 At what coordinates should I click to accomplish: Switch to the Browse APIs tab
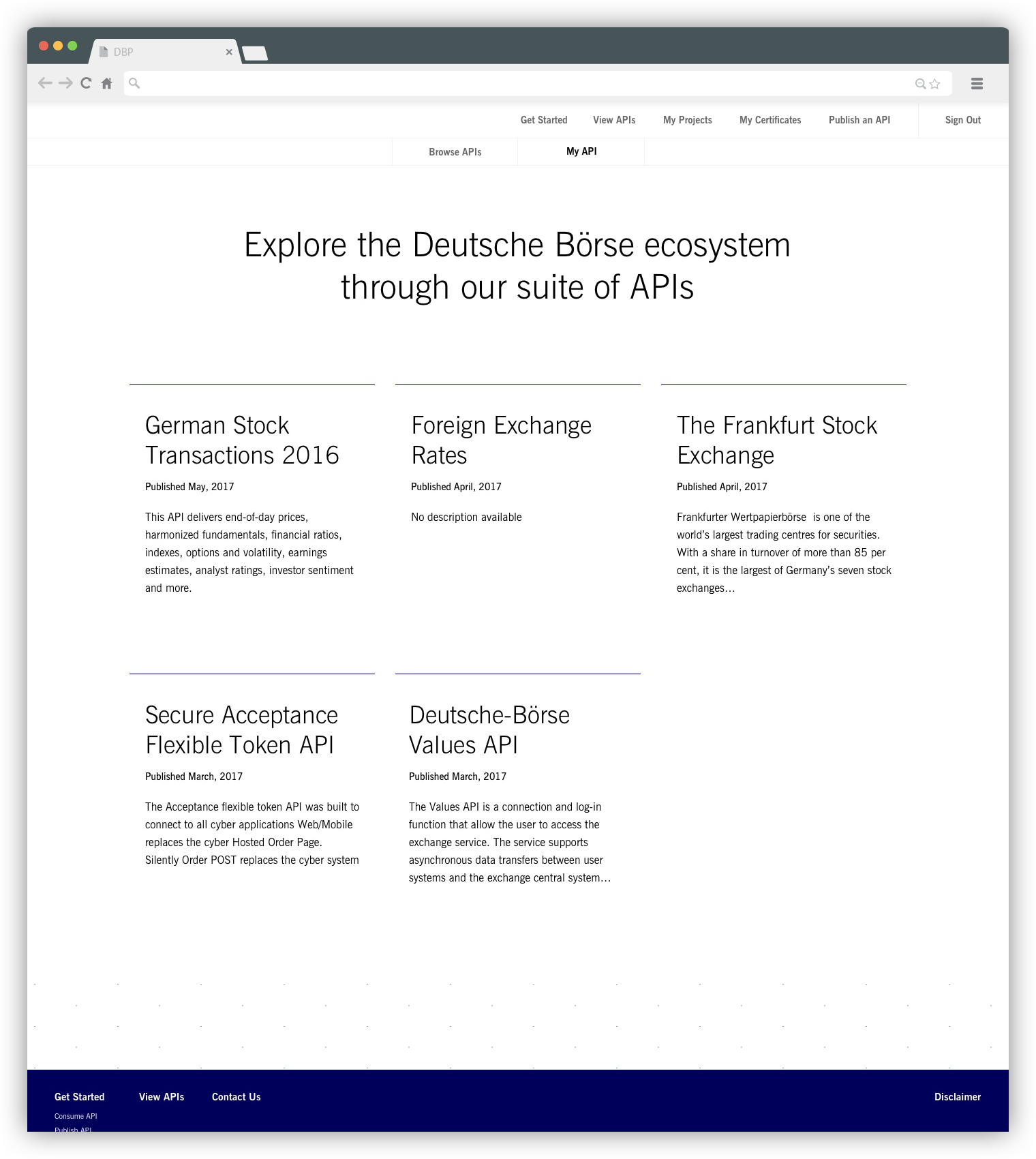coord(455,152)
